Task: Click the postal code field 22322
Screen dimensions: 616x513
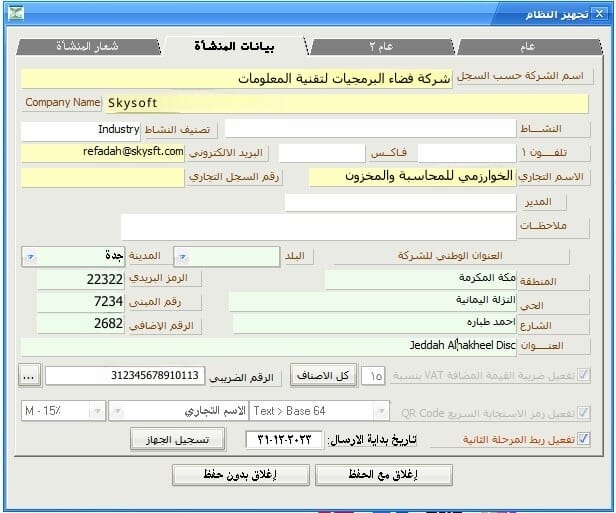Action: [81, 279]
